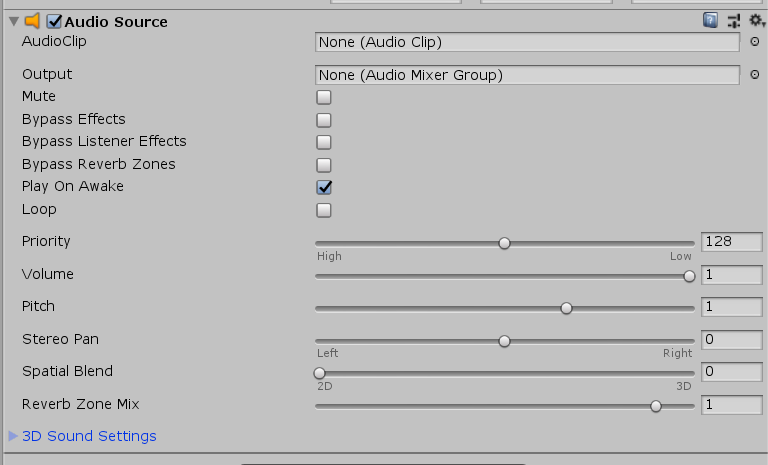Viewport: 768px width, 465px height.
Task: Click the Pitch value field
Action: (x=731, y=307)
